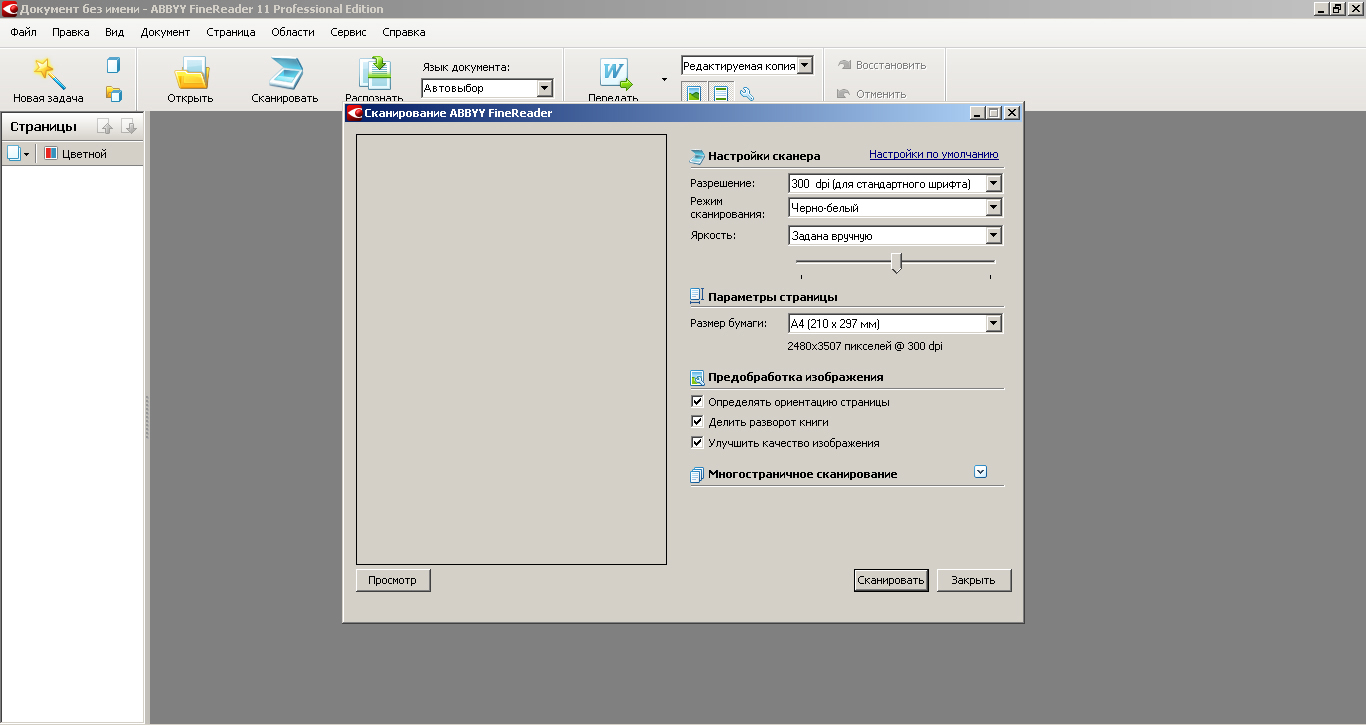Open the Редактируемая копия dropdown
This screenshot has width=1366, height=725.
coord(805,66)
